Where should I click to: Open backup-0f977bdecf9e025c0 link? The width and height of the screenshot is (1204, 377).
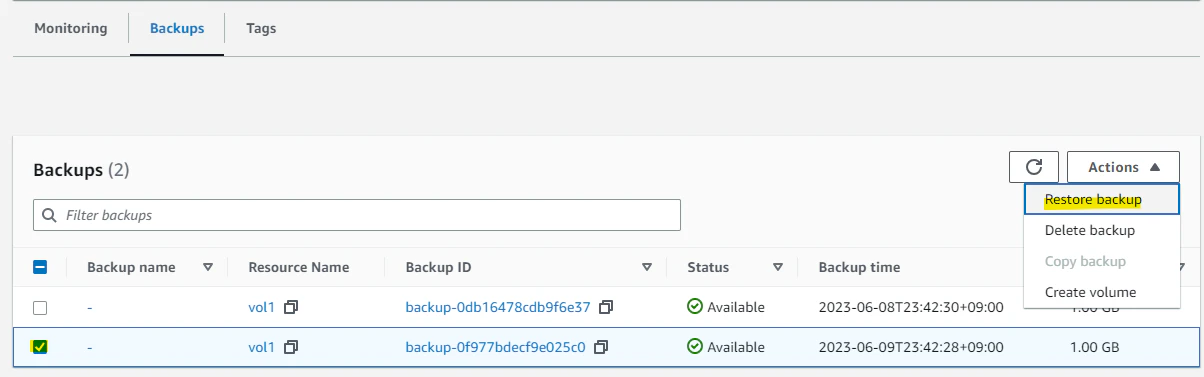[495, 347]
